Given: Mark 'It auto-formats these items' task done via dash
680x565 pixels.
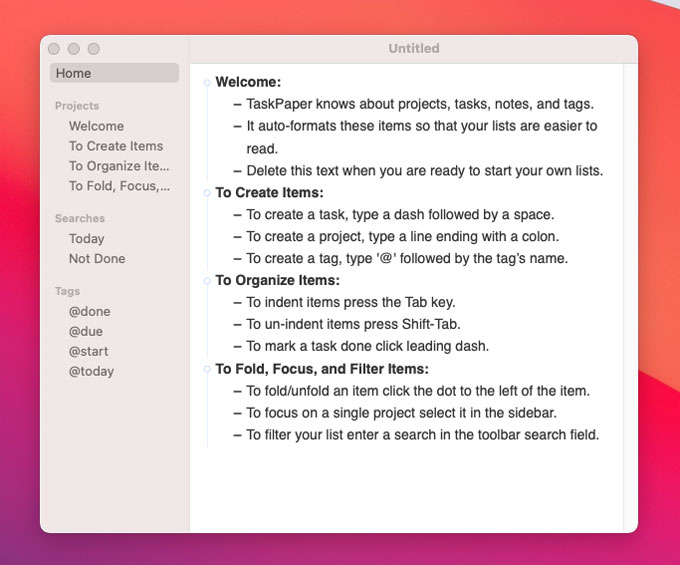Looking at the screenshot, I should coord(237,126).
